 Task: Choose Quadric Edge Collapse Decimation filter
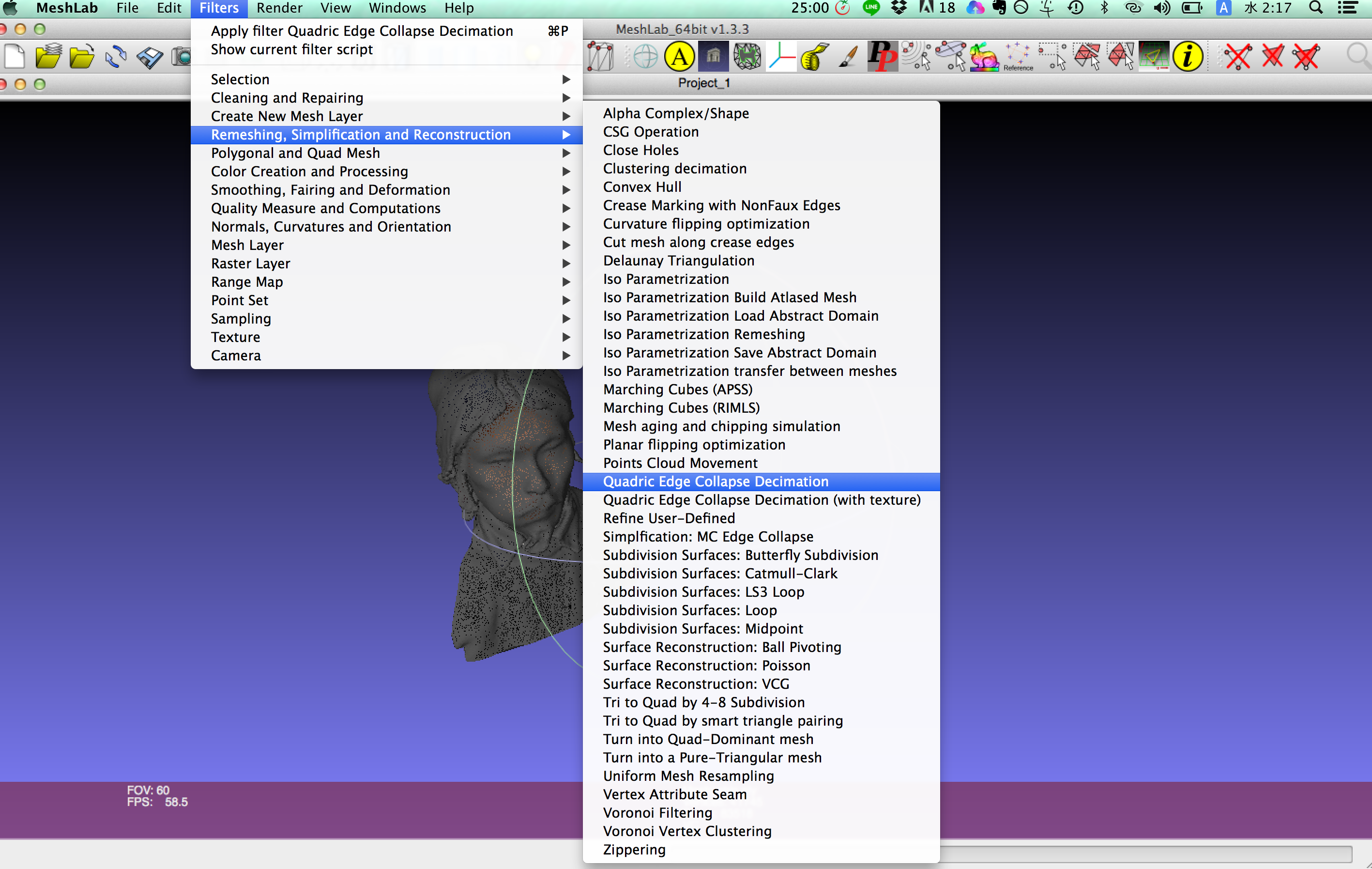point(761,481)
